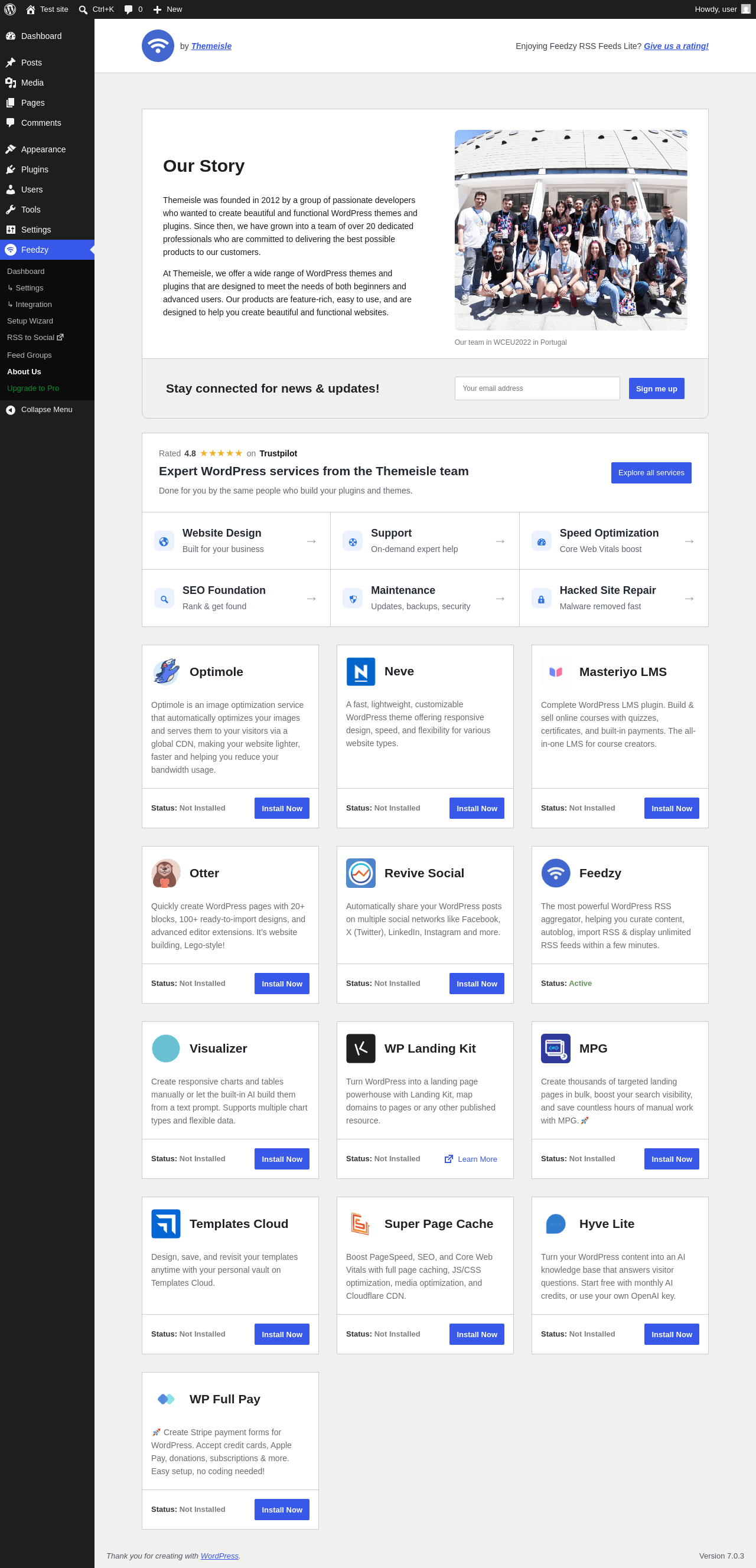Click the Feedzy logo in page header
The image size is (756, 1568).
coord(158,45)
